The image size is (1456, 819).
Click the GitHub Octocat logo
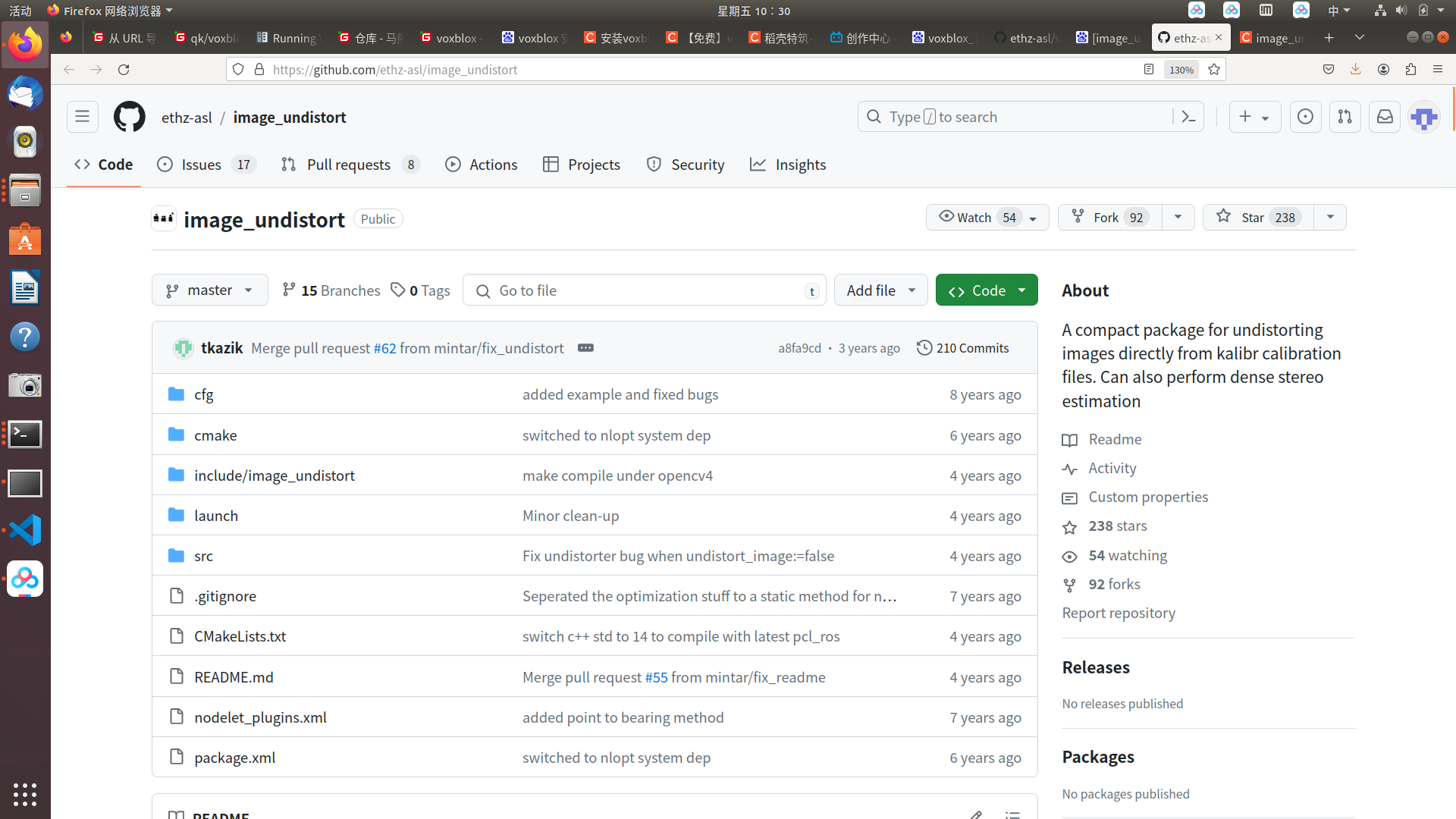click(x=129, y=117)
